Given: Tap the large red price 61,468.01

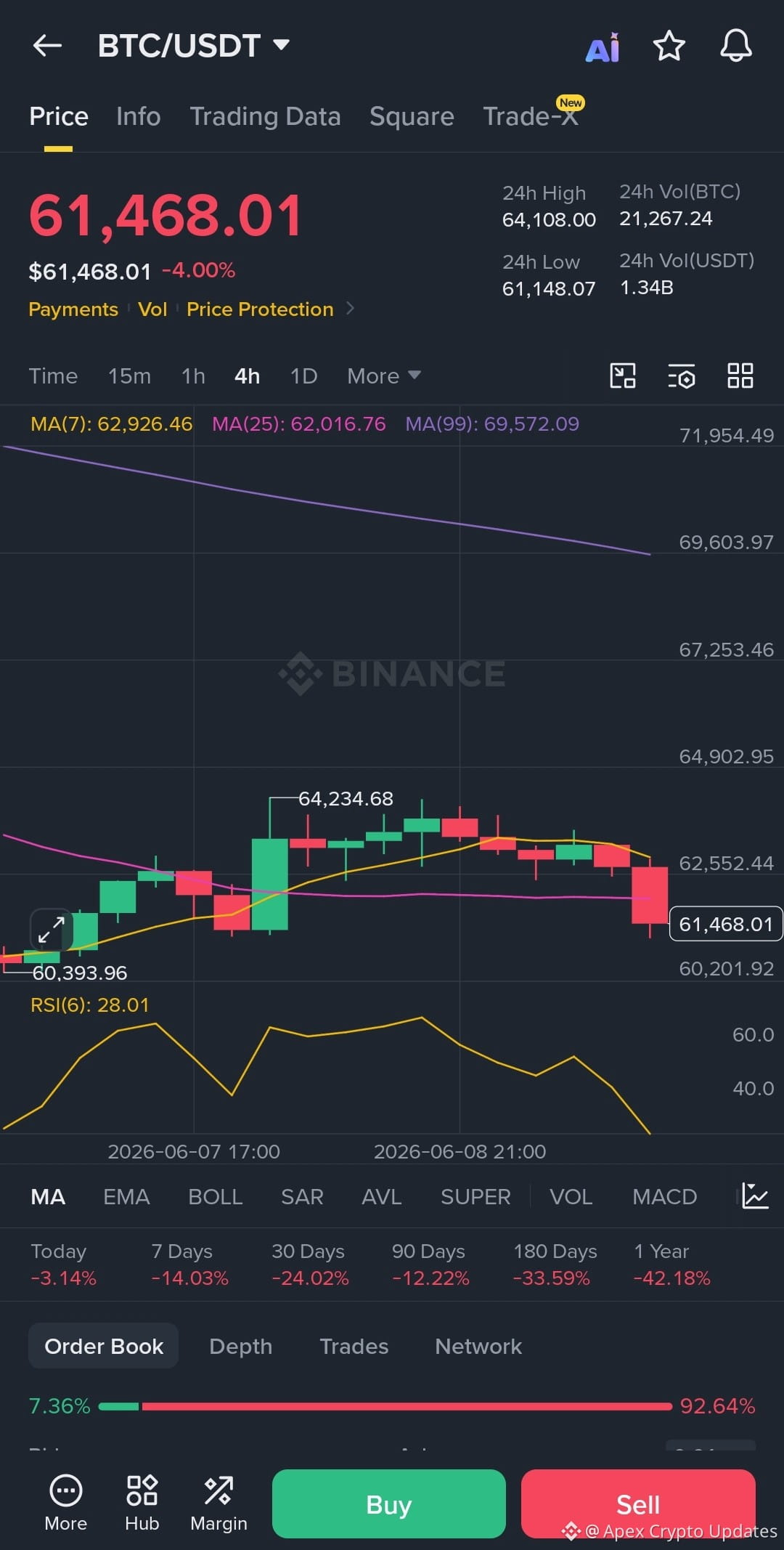Looking at the screenshot, I should pos(166,216).
